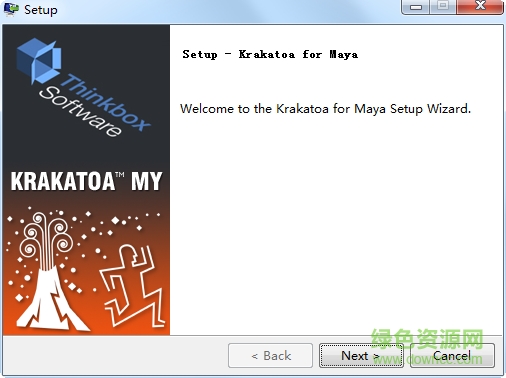Click the 'Thinkbox Software' slanted text
The image size is (506, 378).
coord(95,106)
